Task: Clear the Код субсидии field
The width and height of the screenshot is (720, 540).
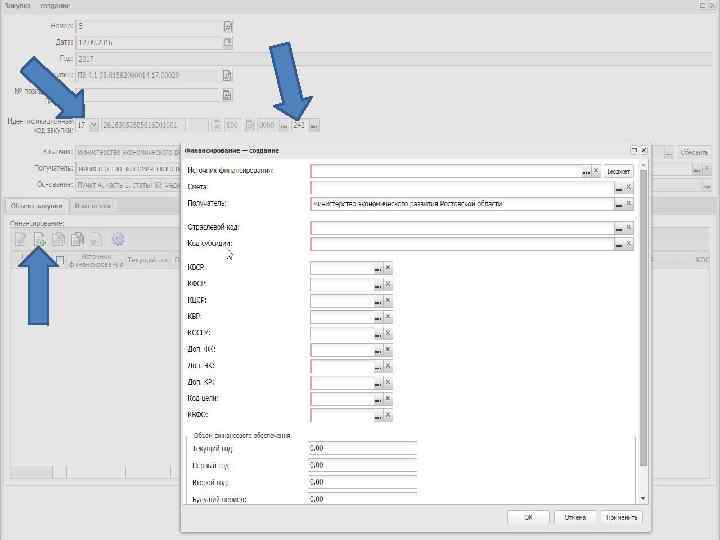Action: coord(629,244)
